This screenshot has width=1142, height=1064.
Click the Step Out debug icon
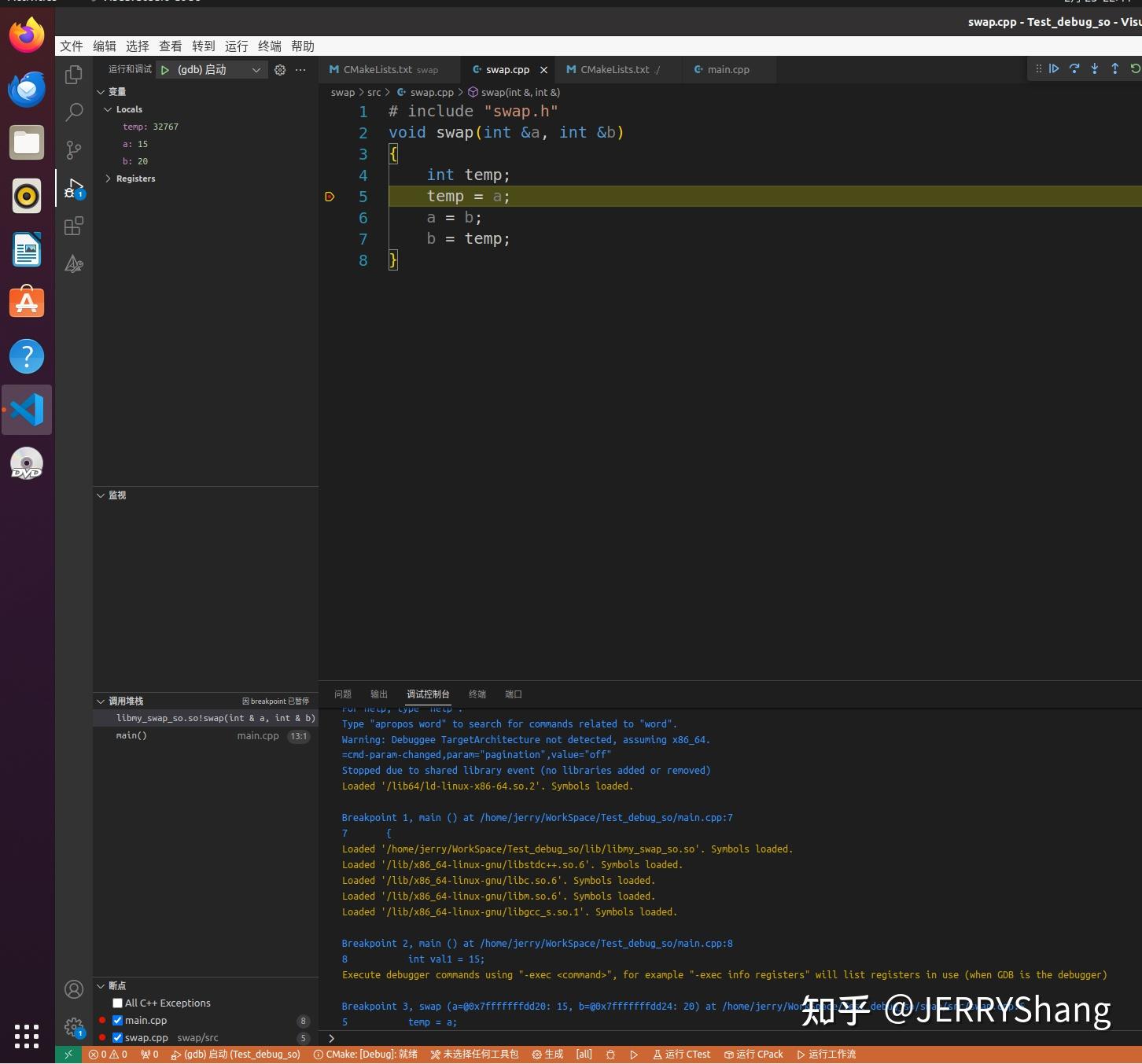pos(1114,69)
